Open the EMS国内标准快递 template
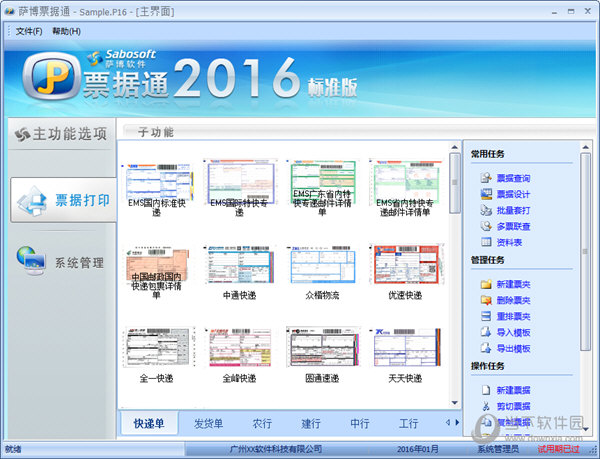600x459 pixels. (157, 188)
